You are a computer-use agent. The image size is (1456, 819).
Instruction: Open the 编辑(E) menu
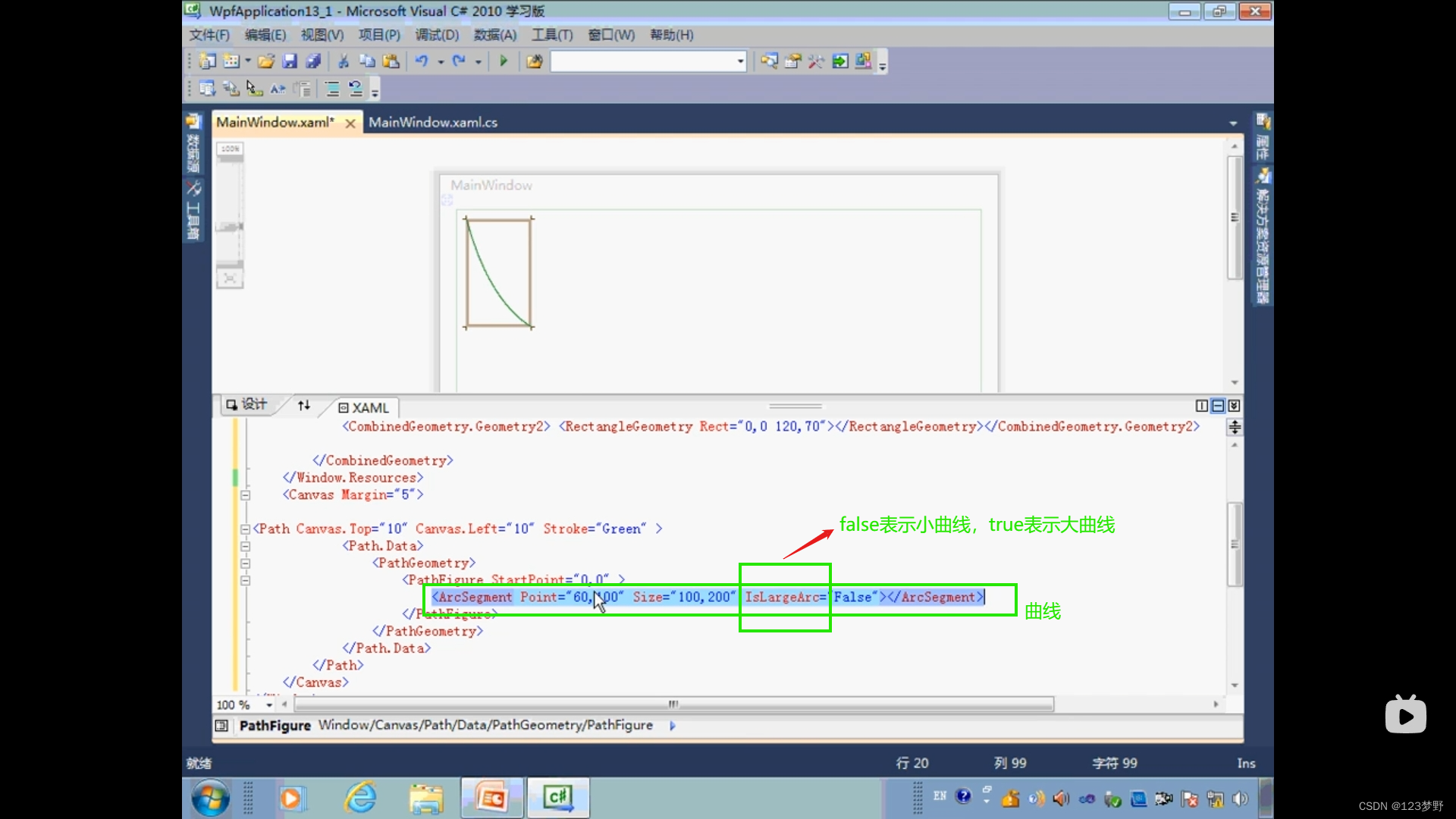tap(265, 35)
